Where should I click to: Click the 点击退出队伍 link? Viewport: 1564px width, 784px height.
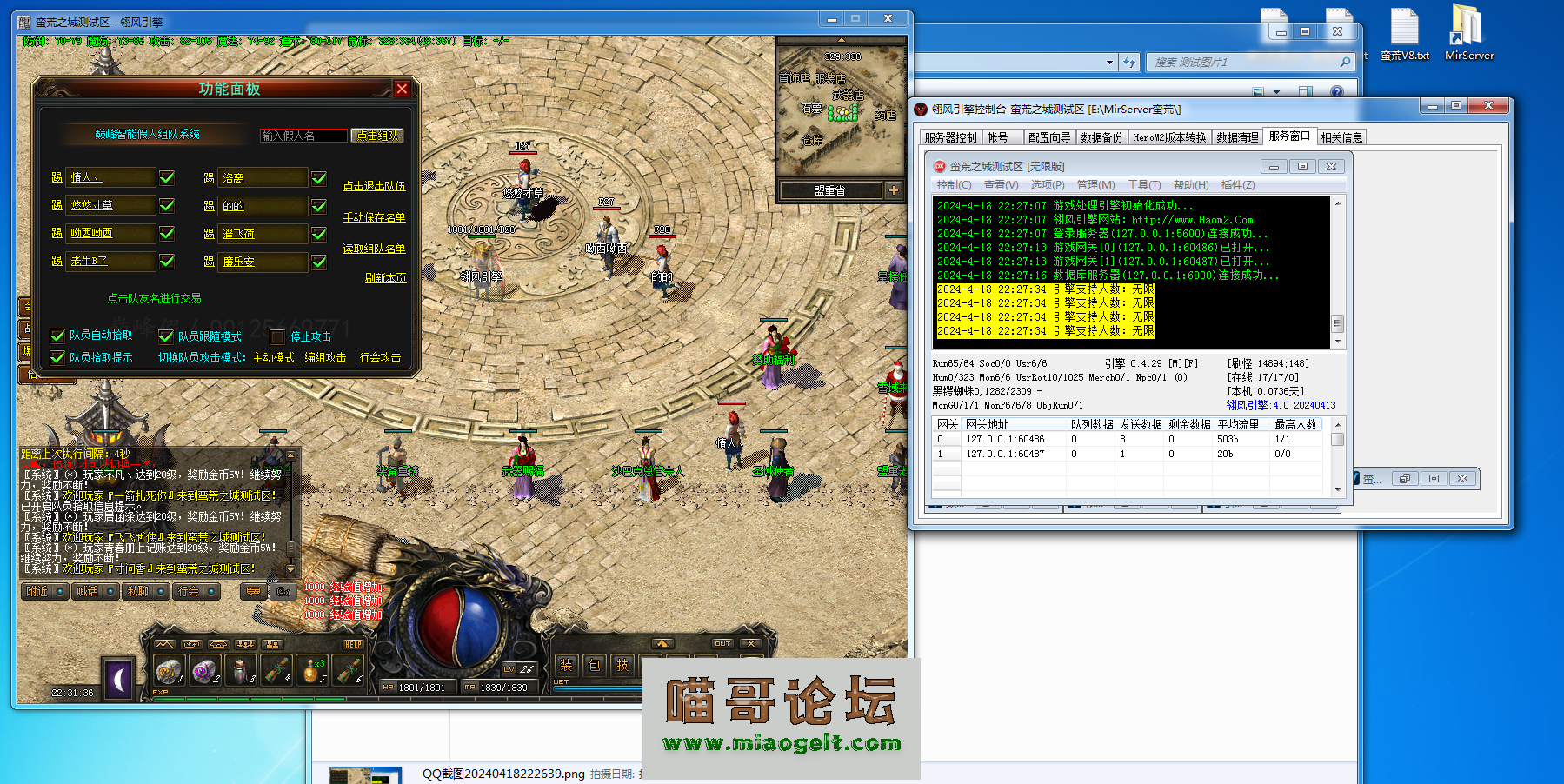[x=374, y=186]
